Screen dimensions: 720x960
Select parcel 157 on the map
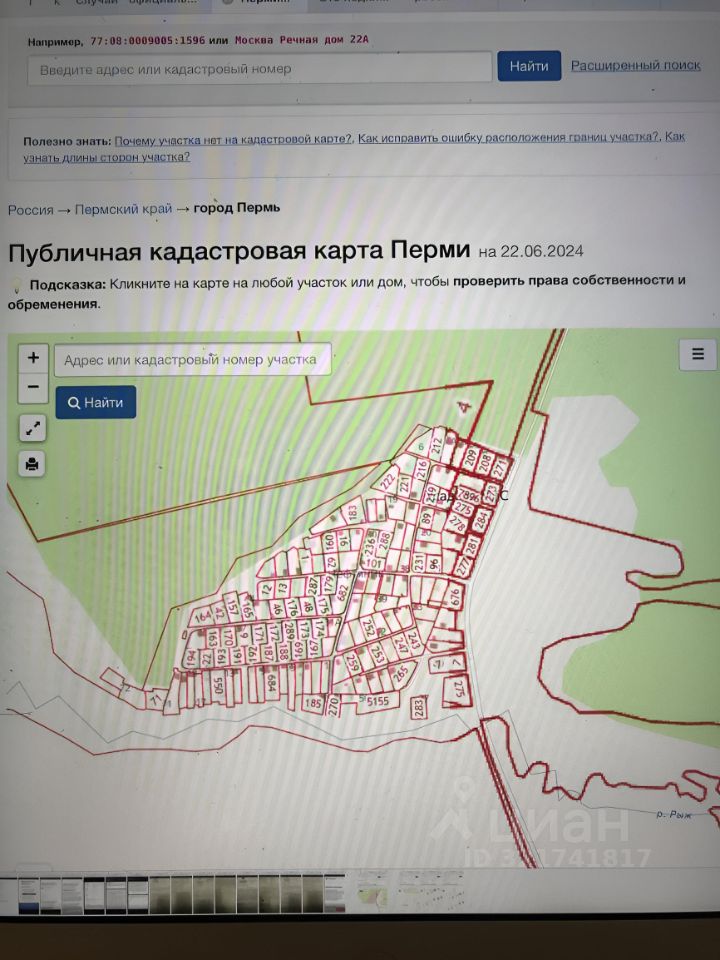233,607
